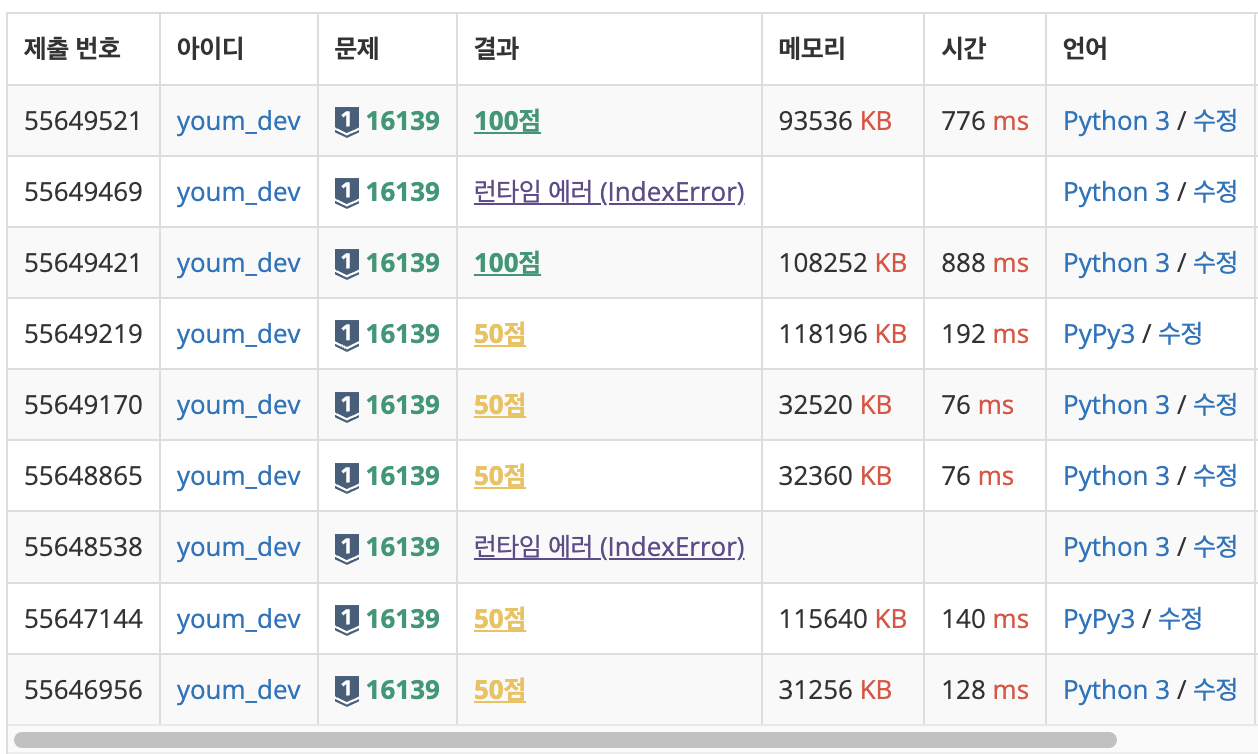View Python 3 source of submission 55646956
1258x754 pixels.
pyautogui.click(x=1116, y=690)
